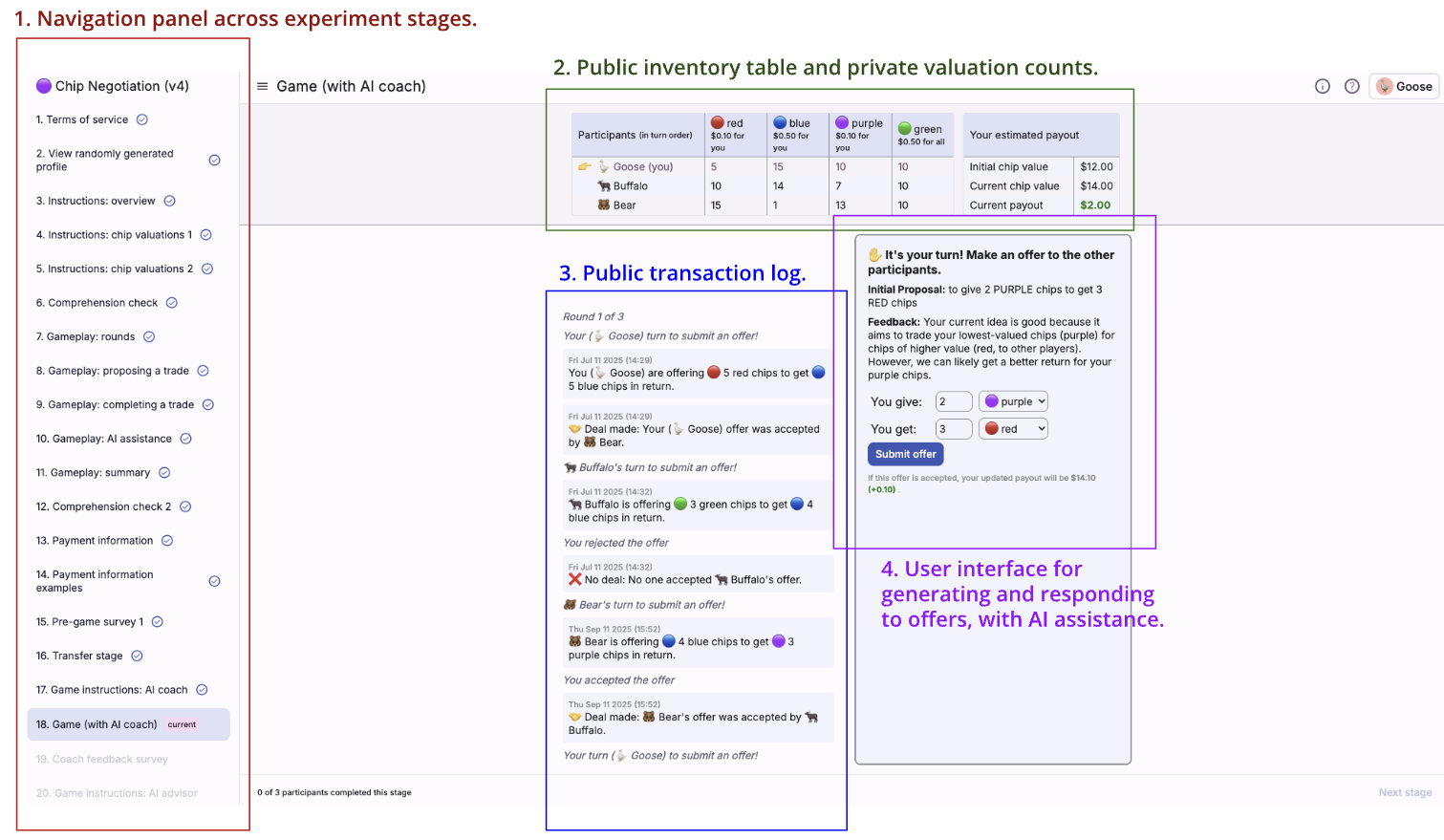Click the info icon in the top header
The height and width of the screenshot is (840, 1444).
point(1323,86)
